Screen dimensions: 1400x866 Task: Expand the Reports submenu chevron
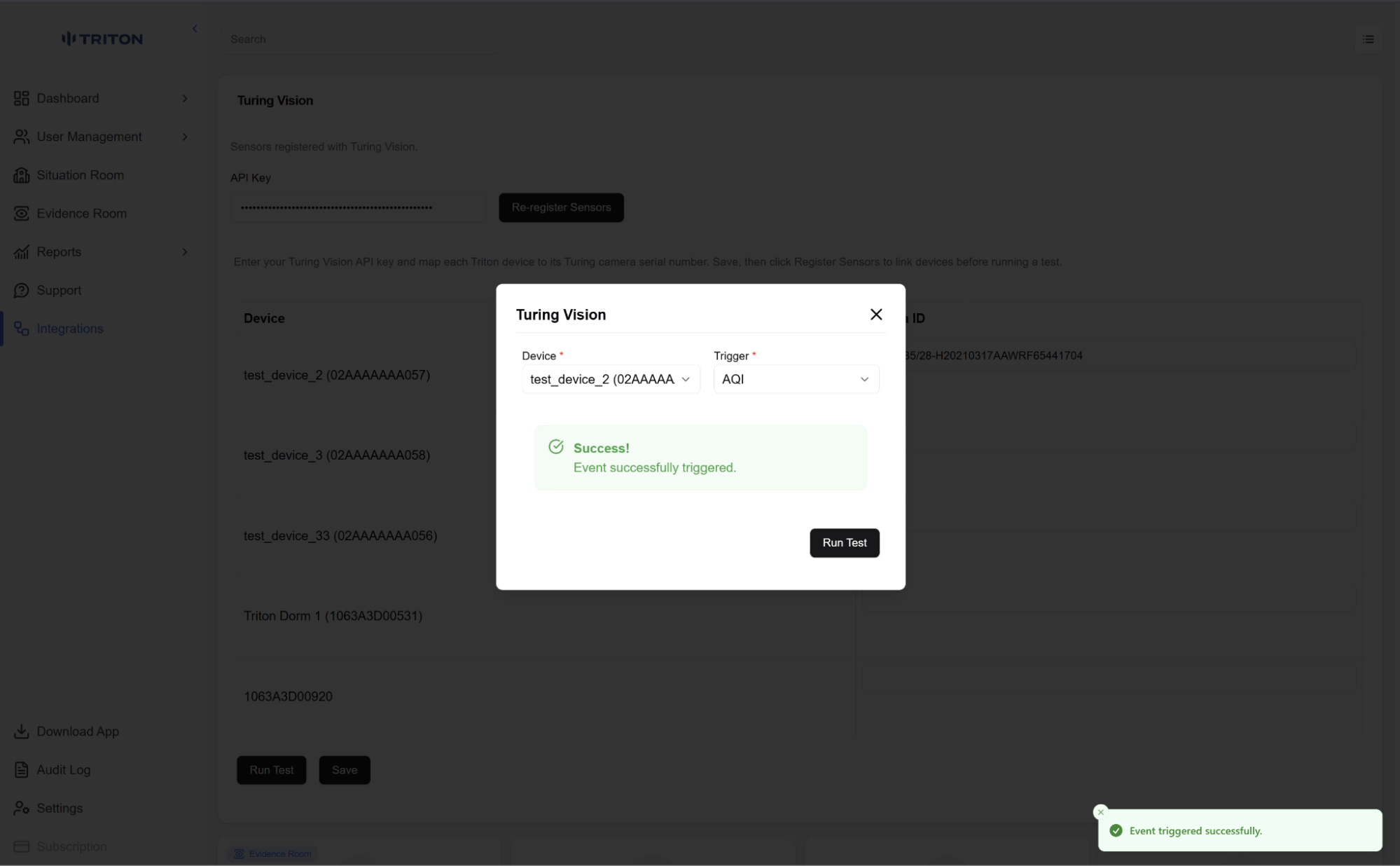point(185,252)
